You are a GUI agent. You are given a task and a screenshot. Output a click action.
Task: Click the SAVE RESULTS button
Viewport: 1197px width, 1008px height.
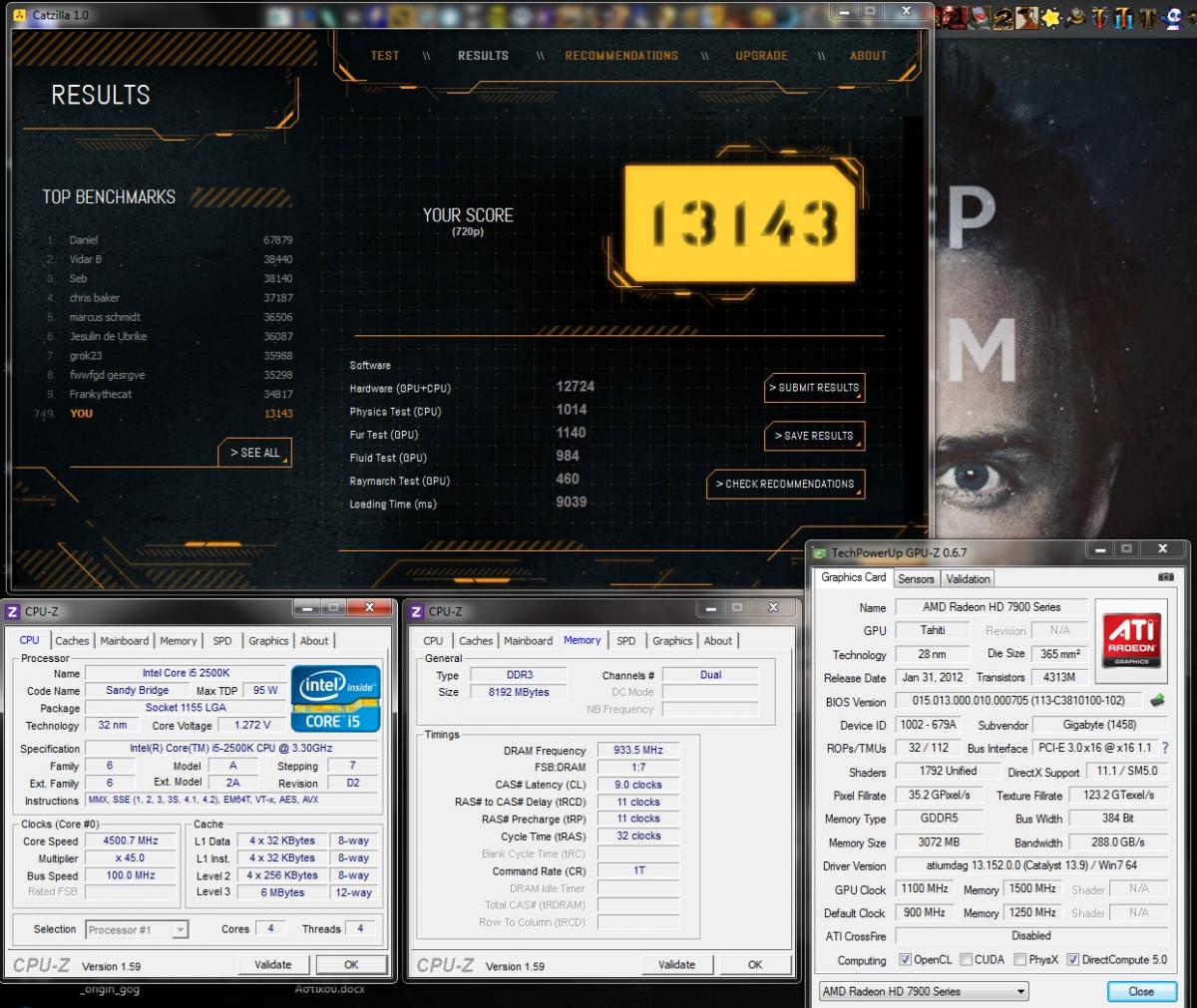814,436
